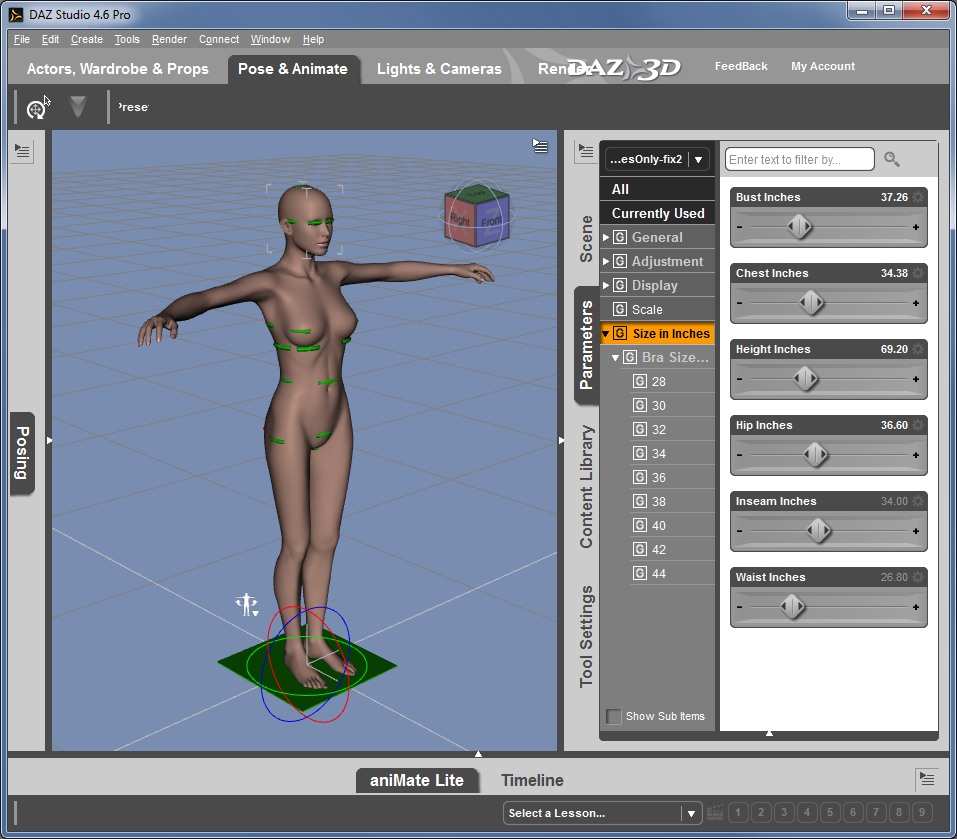957x839 pixels.
Task: Collapse the Size in Inches group
Action: coord(605,334)
